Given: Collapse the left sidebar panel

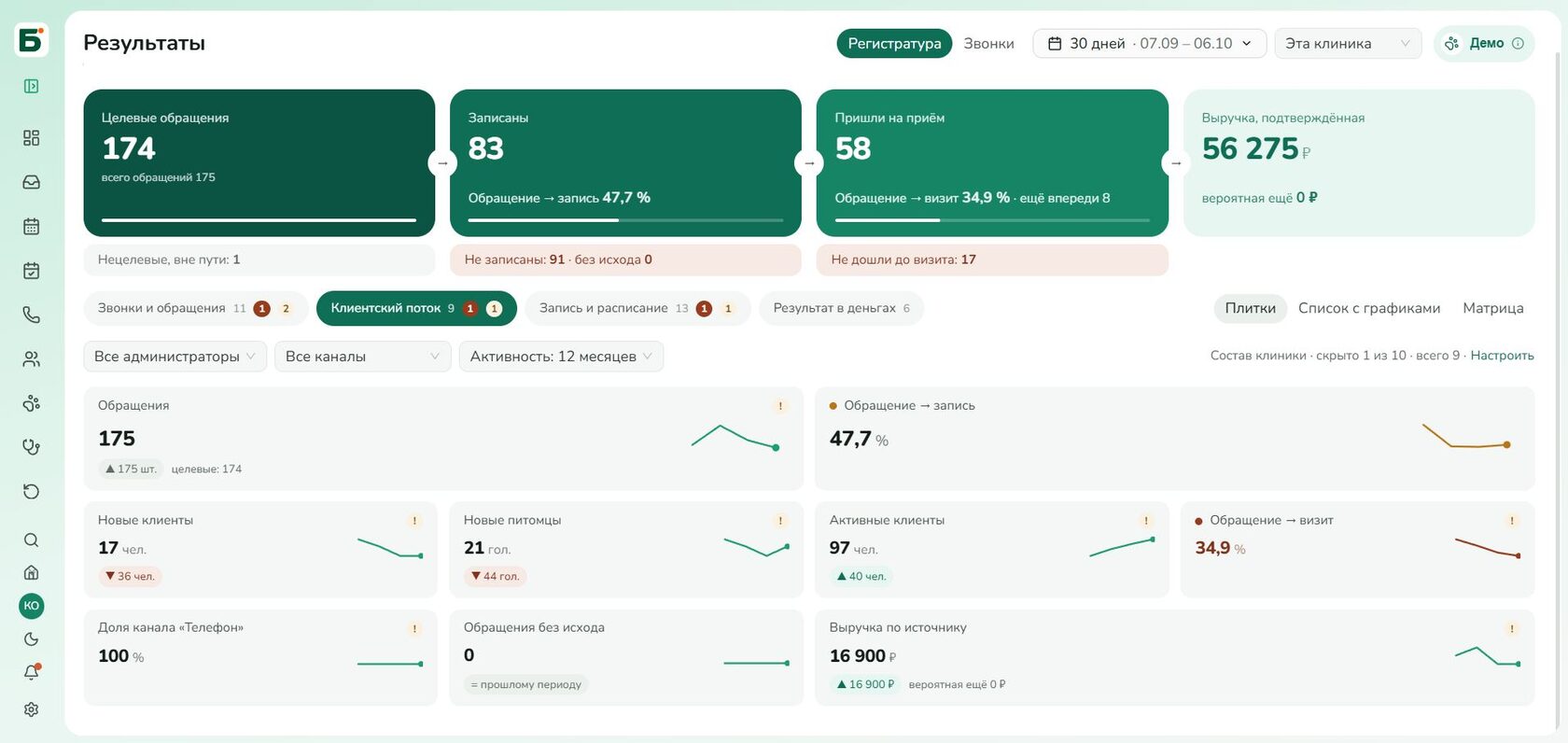Looking at the screenshot, I should click(x=31, y=86).
